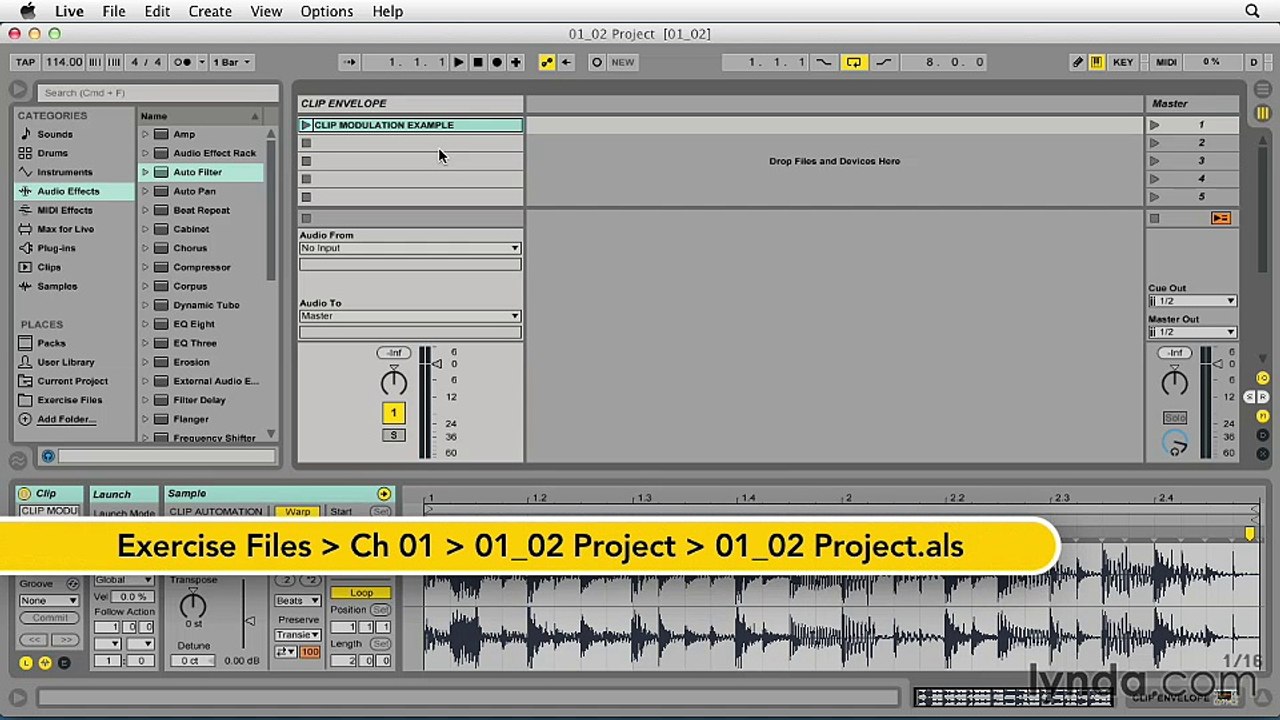This screenshot has width=1280, height=720.
Task: Select the Sounds category
Action: [55, 134]
